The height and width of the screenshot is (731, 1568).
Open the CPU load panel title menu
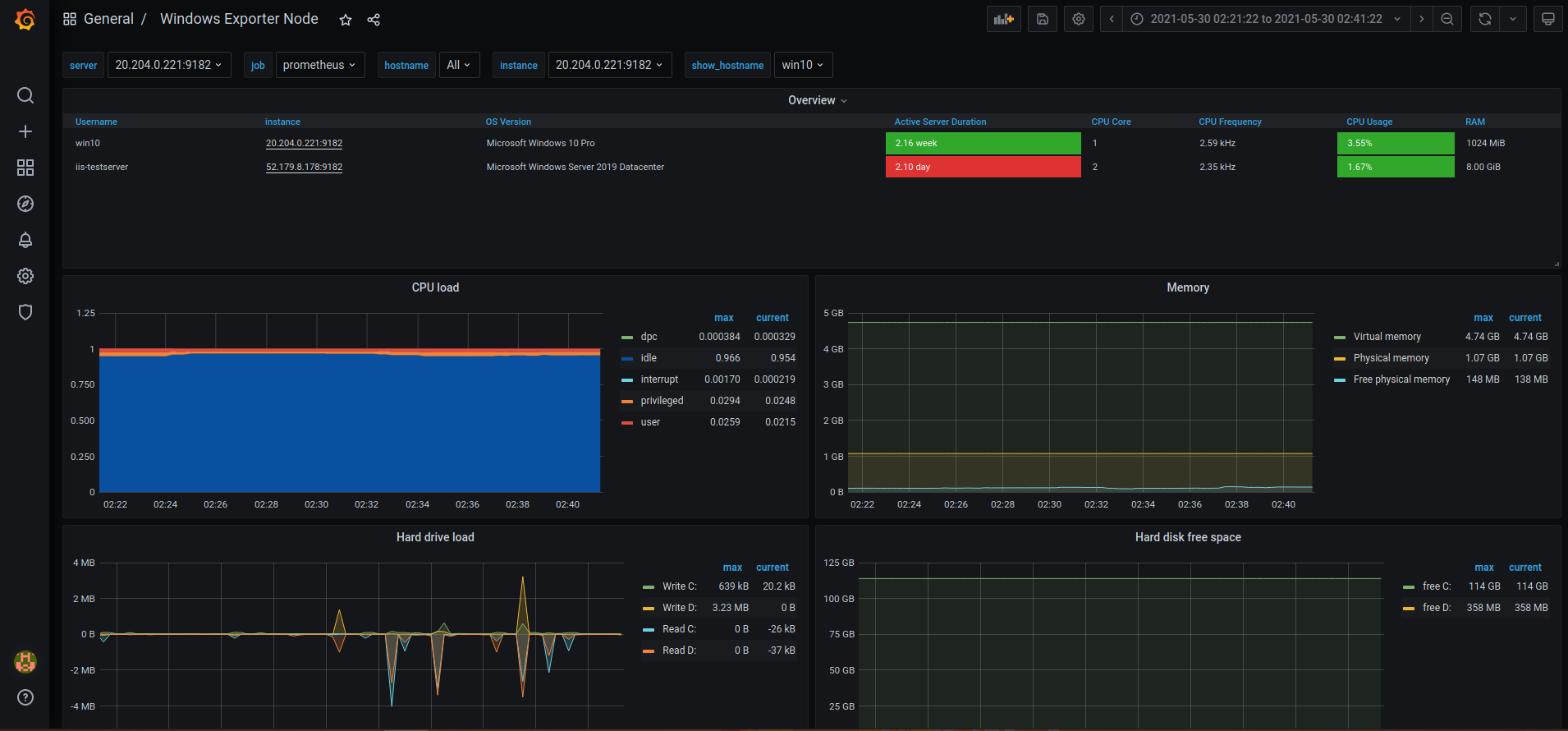435,287
